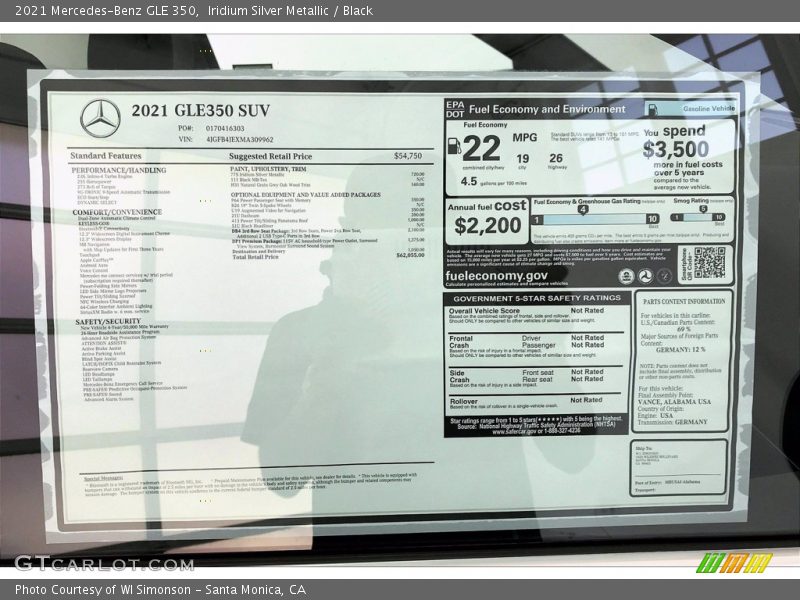Viewport: 800px width, 600px height.
Task: Click the $54,750 price
Action: coord(408,156)
